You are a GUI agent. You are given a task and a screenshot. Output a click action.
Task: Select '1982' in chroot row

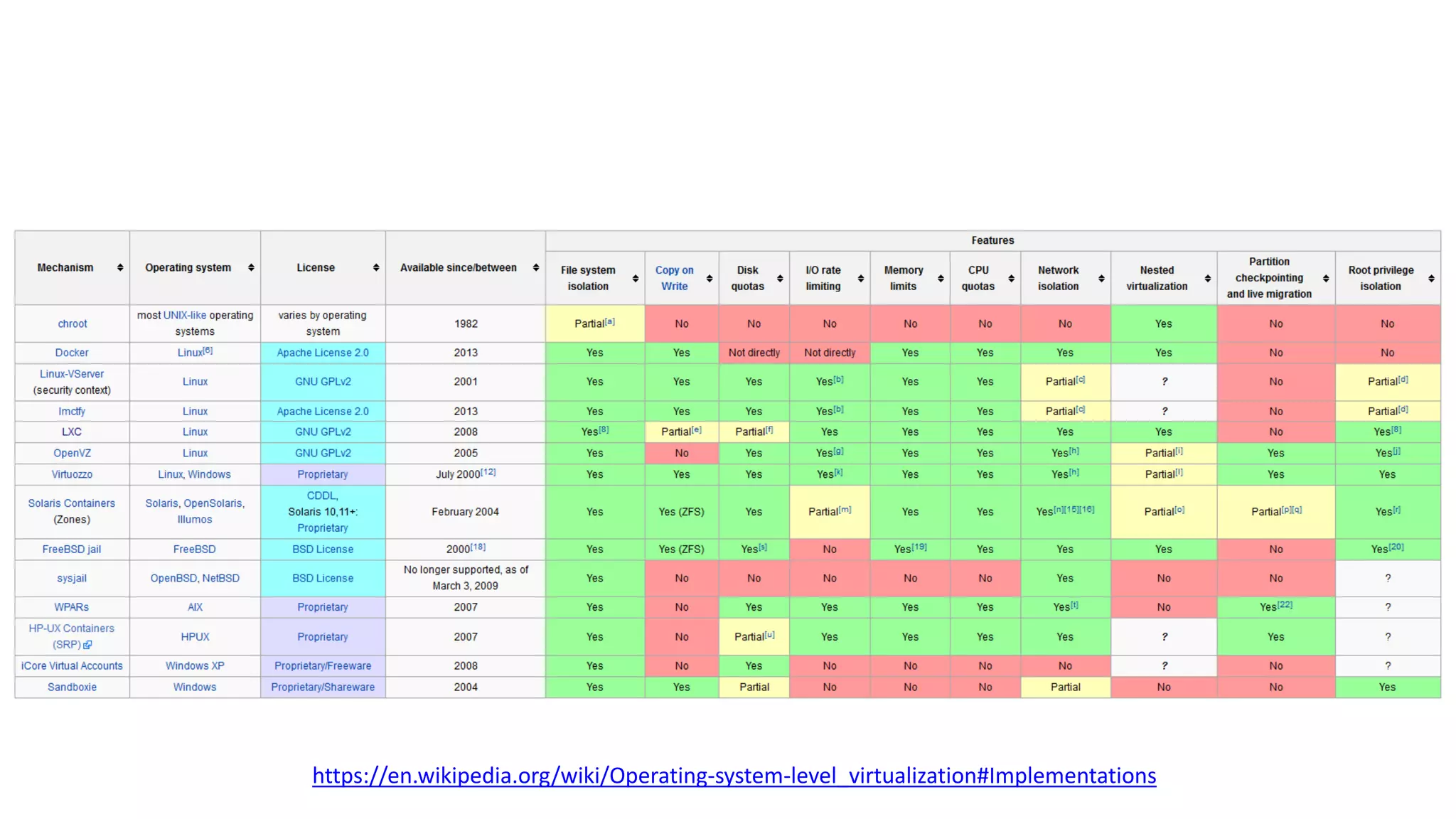pos(466,323)
